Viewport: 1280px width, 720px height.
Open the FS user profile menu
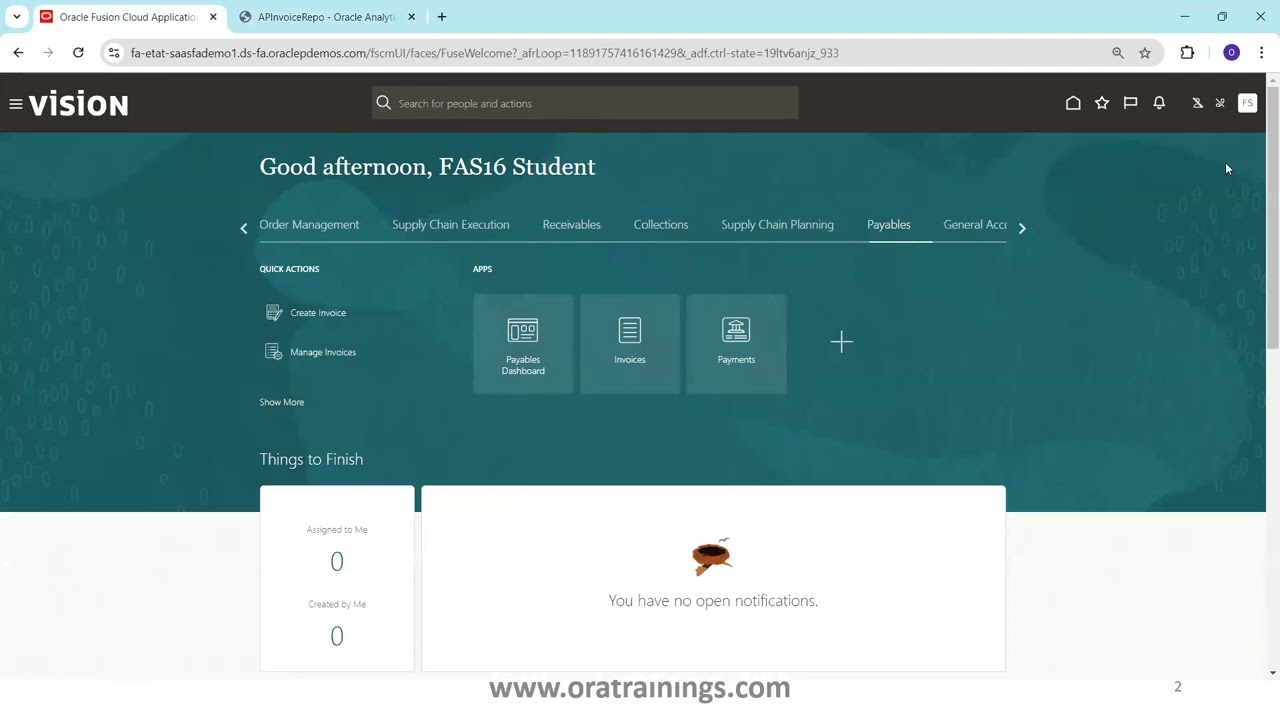click(1247, 103)
